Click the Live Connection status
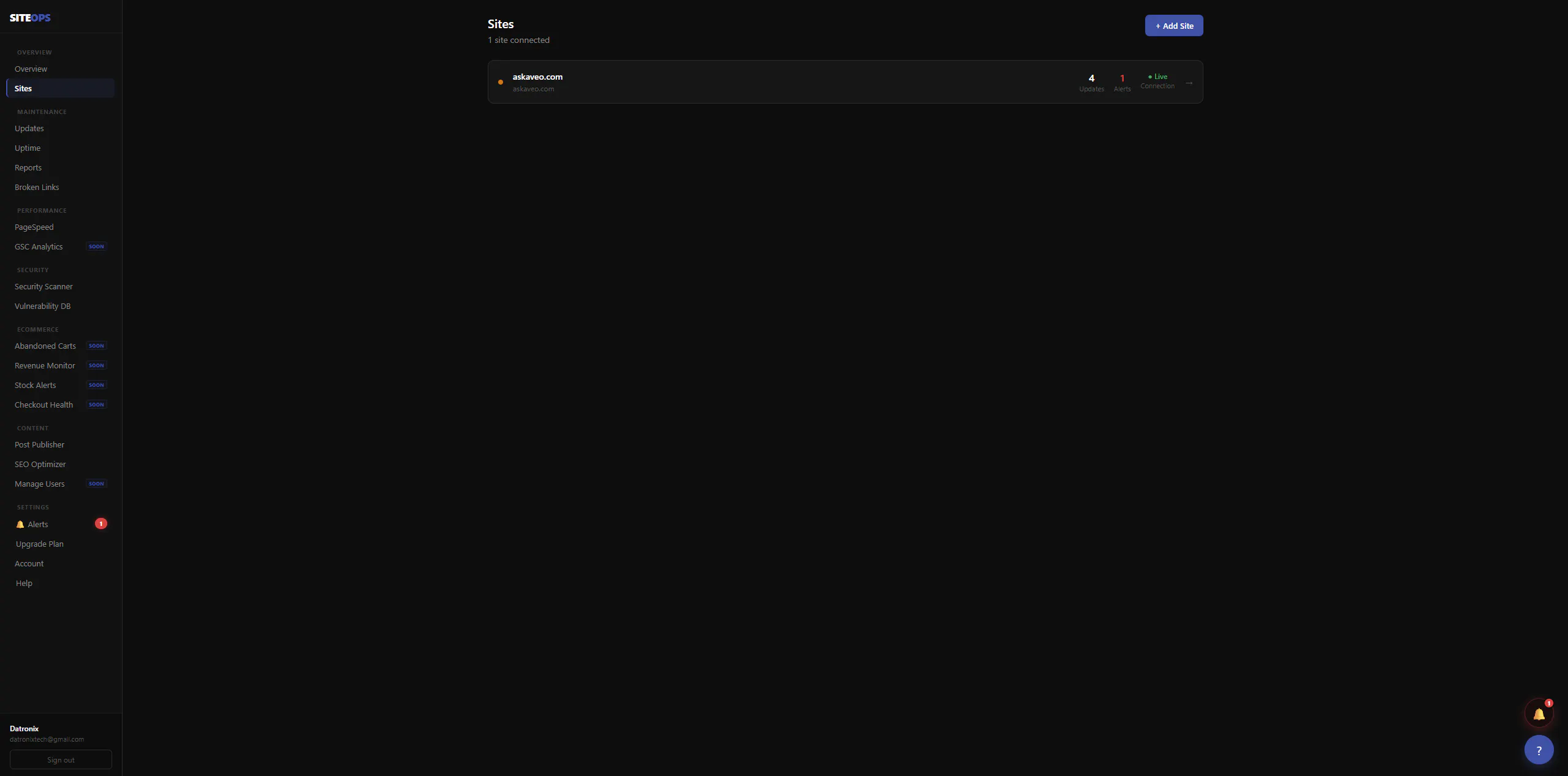1568x776 pixels. (1157, 81)
